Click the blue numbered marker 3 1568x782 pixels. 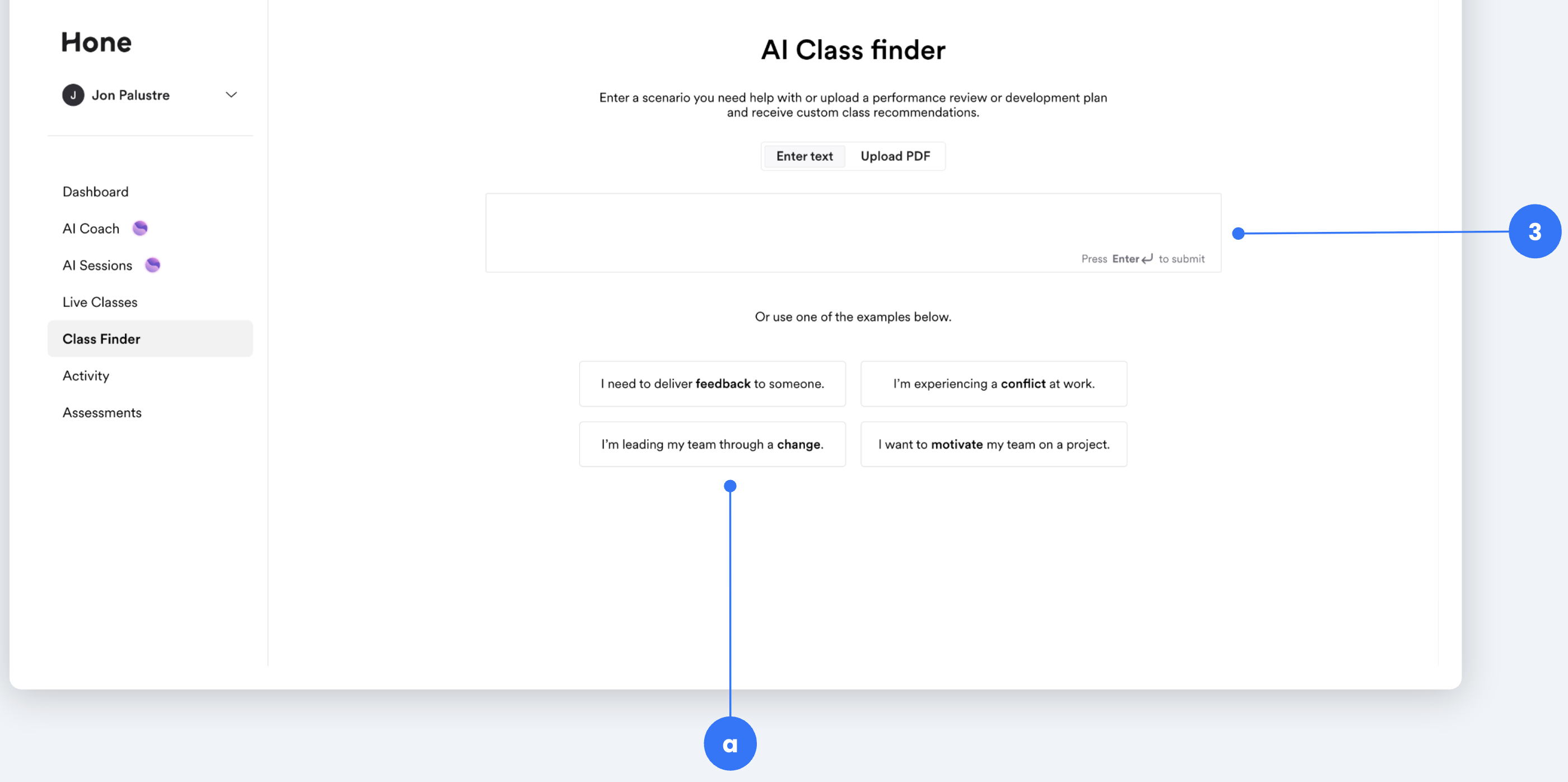coord(1536,232)
